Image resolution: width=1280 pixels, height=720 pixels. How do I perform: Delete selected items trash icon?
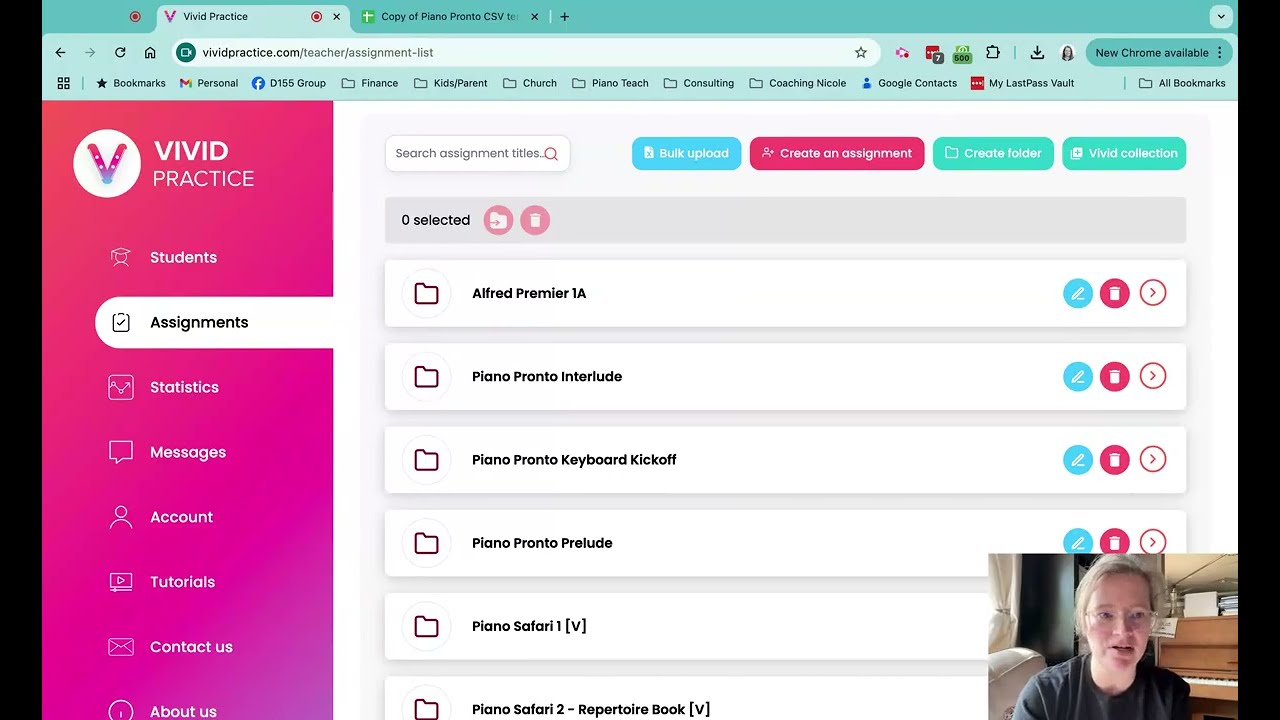[535, 220]
